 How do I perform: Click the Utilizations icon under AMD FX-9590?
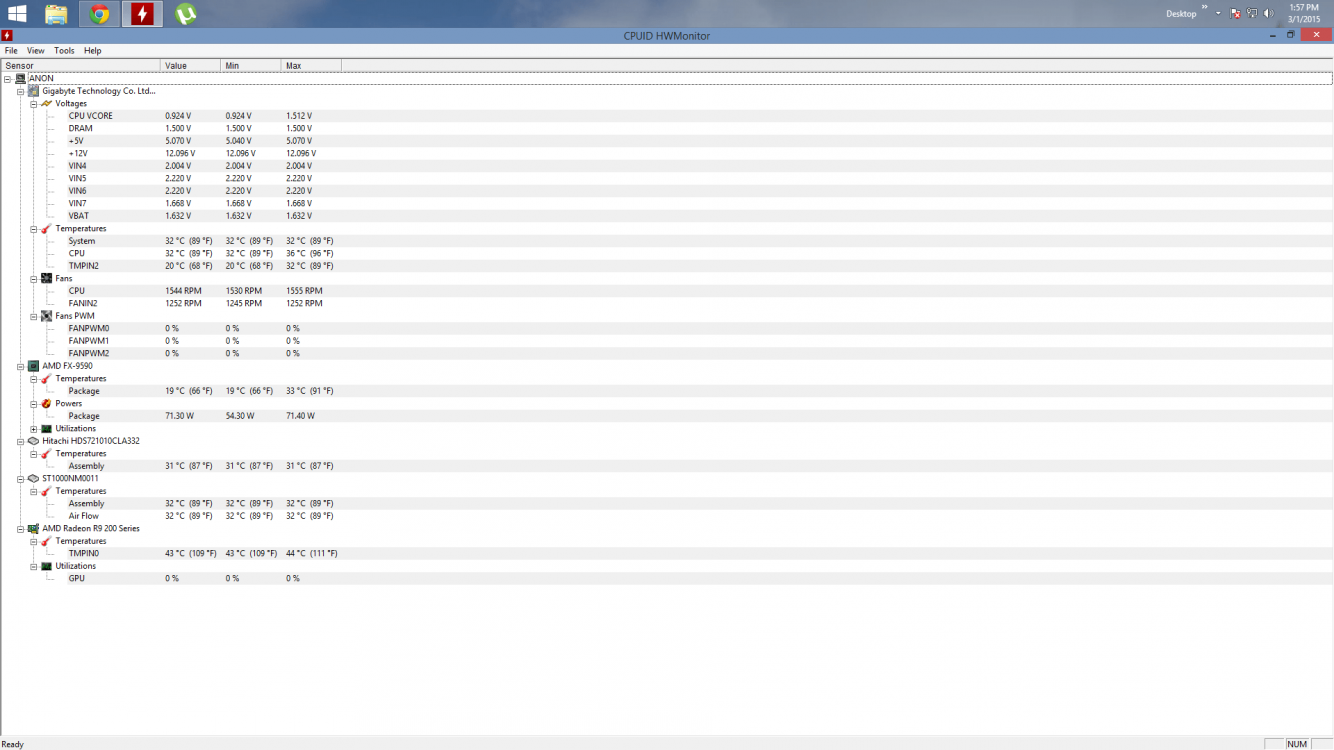pos(46,428)
